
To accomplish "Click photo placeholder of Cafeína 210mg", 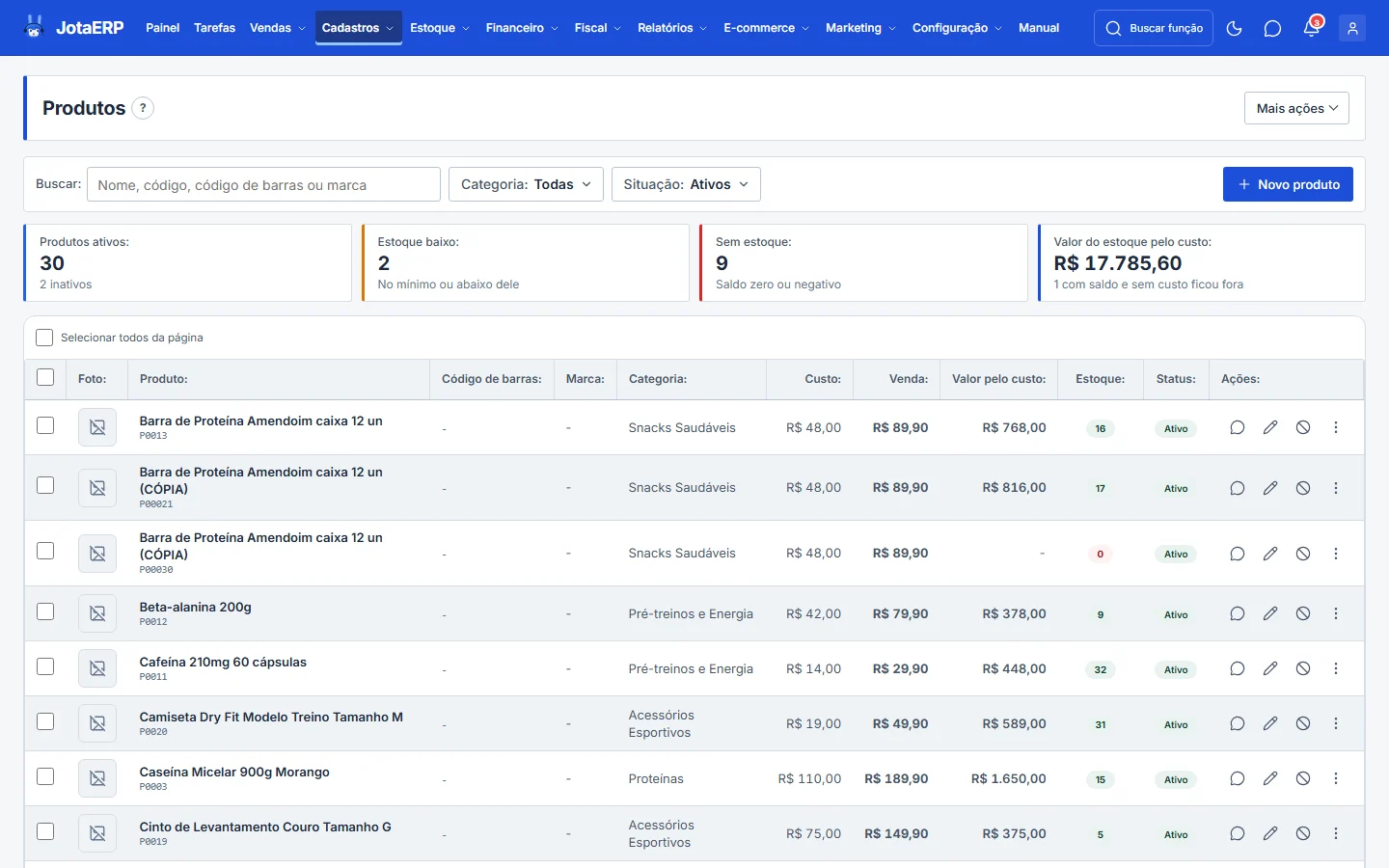I will coord(97,668).
